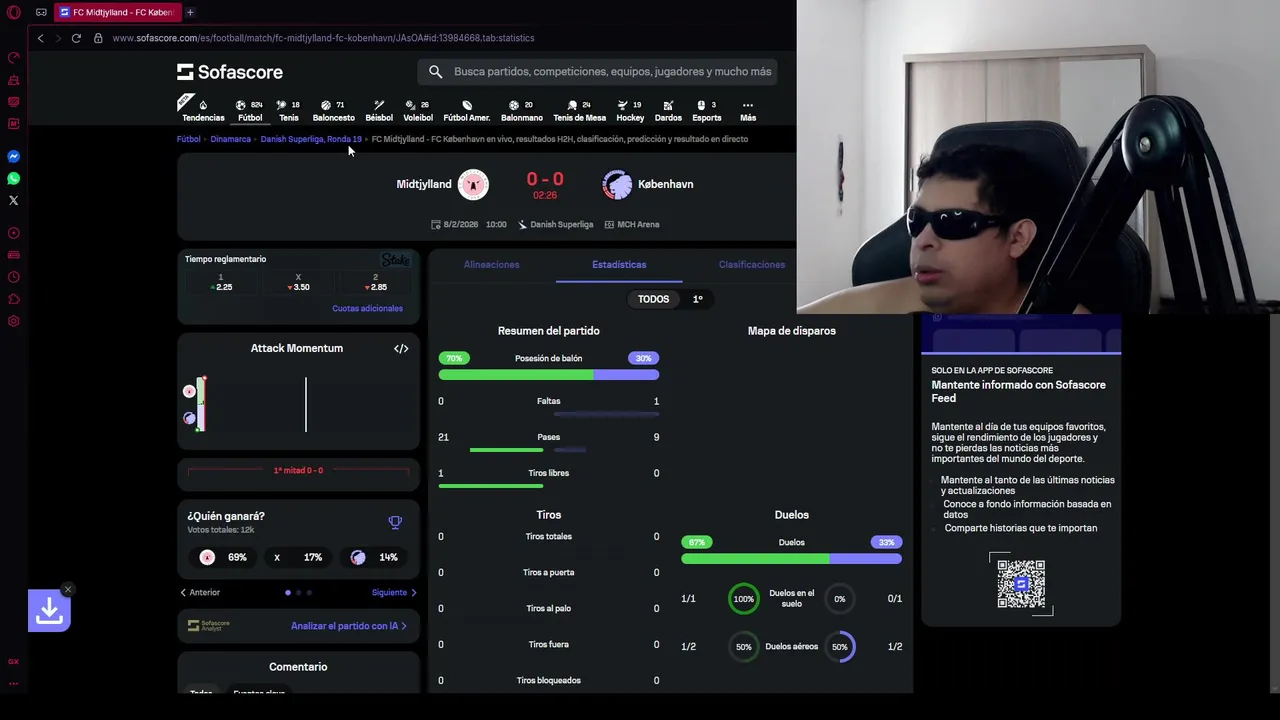View site security lock icon in address bar
The width and height of the screenshot is (1280, 720).
tap(98, 38)
